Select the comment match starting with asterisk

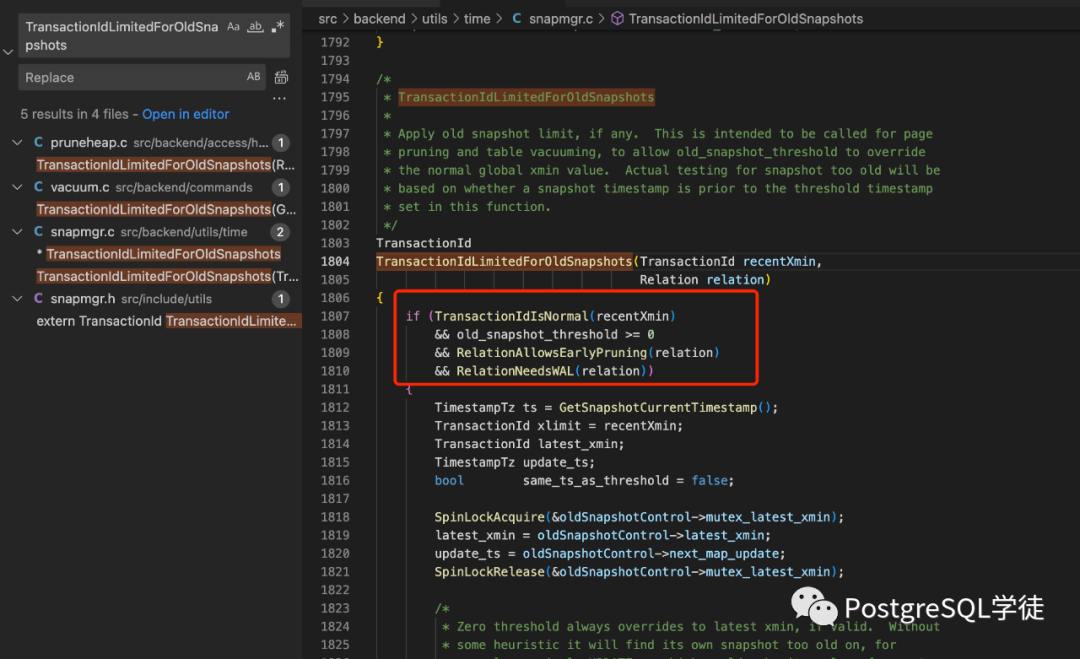tap(158, 254)
